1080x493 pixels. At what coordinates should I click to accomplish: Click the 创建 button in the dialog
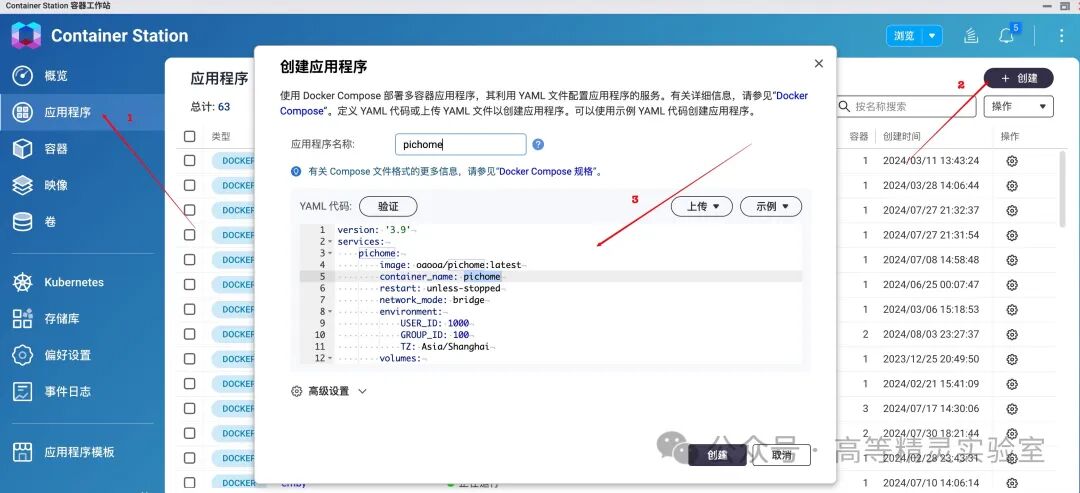click(717, 455)
